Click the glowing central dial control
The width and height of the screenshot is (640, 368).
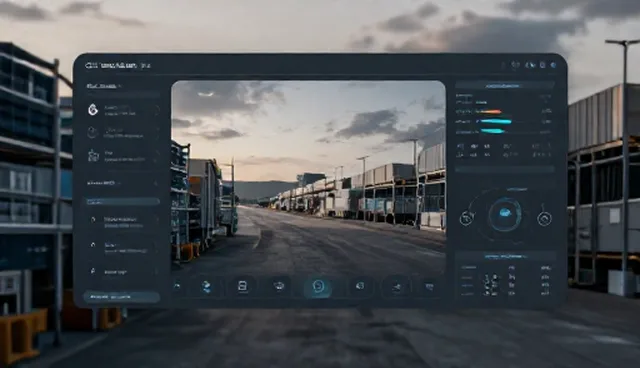click(x=505, y=214)
